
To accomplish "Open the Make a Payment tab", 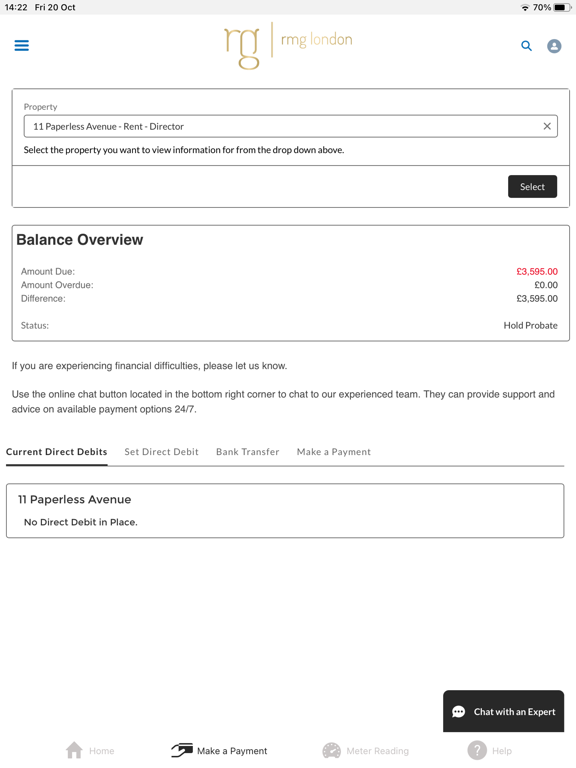I will [334, 452].
